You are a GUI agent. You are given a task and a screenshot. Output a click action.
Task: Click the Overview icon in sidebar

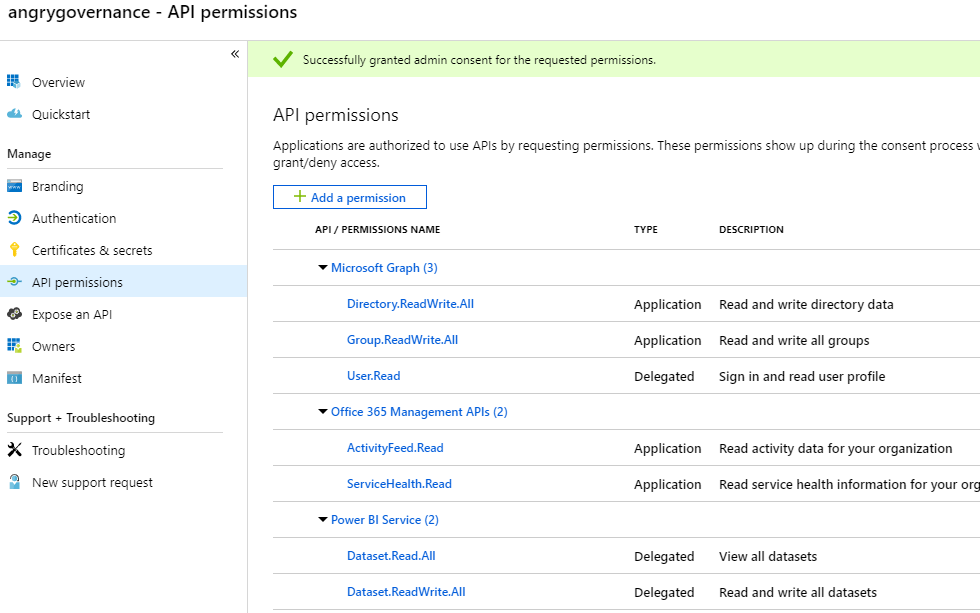14,82
